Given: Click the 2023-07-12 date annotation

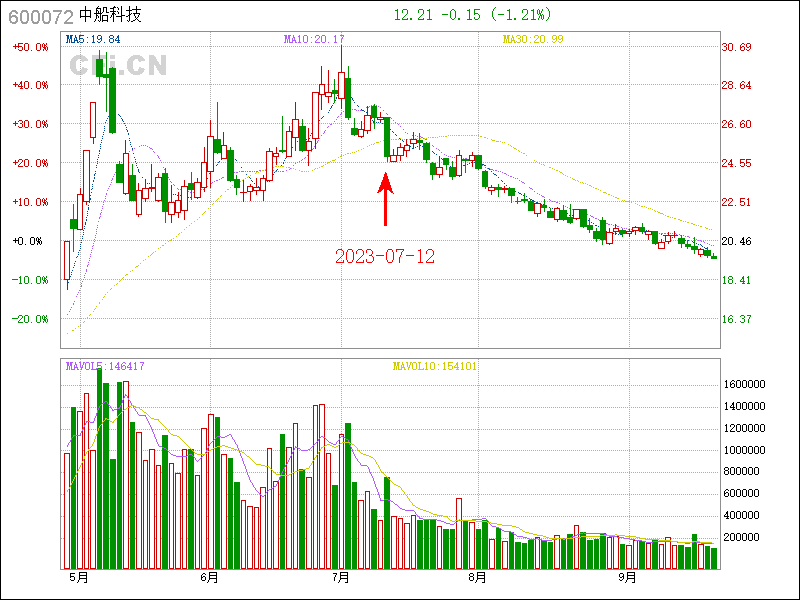Looking at the screenshot, I should pos(385,256).
